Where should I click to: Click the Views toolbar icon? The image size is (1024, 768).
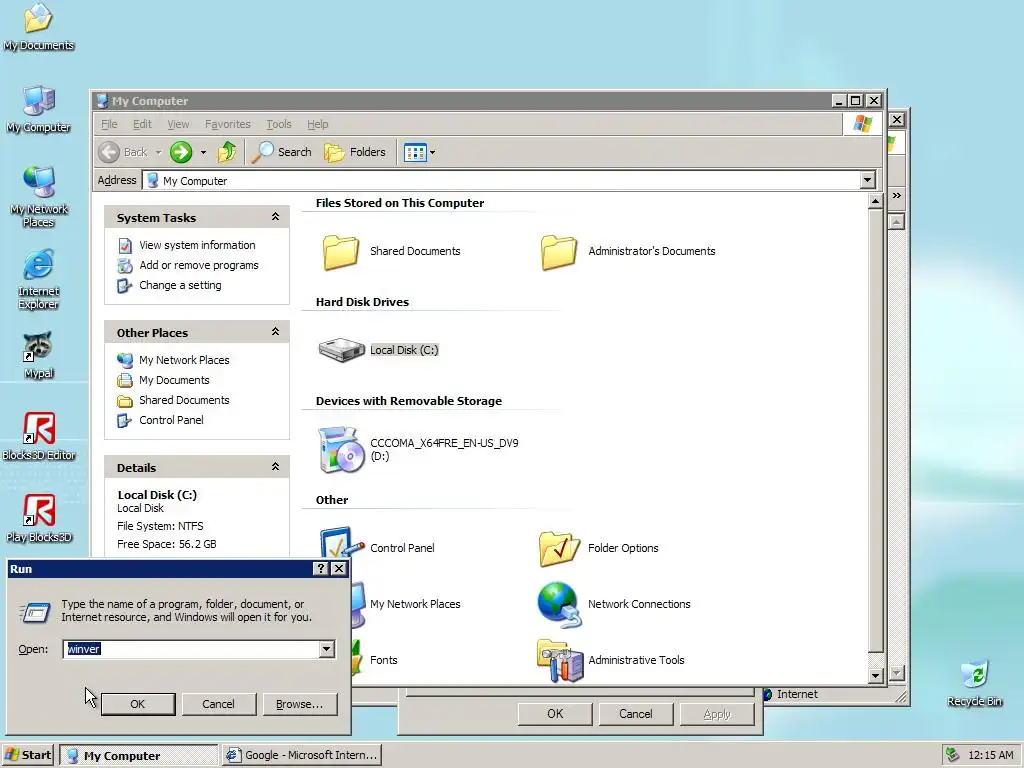click(415, 152)
